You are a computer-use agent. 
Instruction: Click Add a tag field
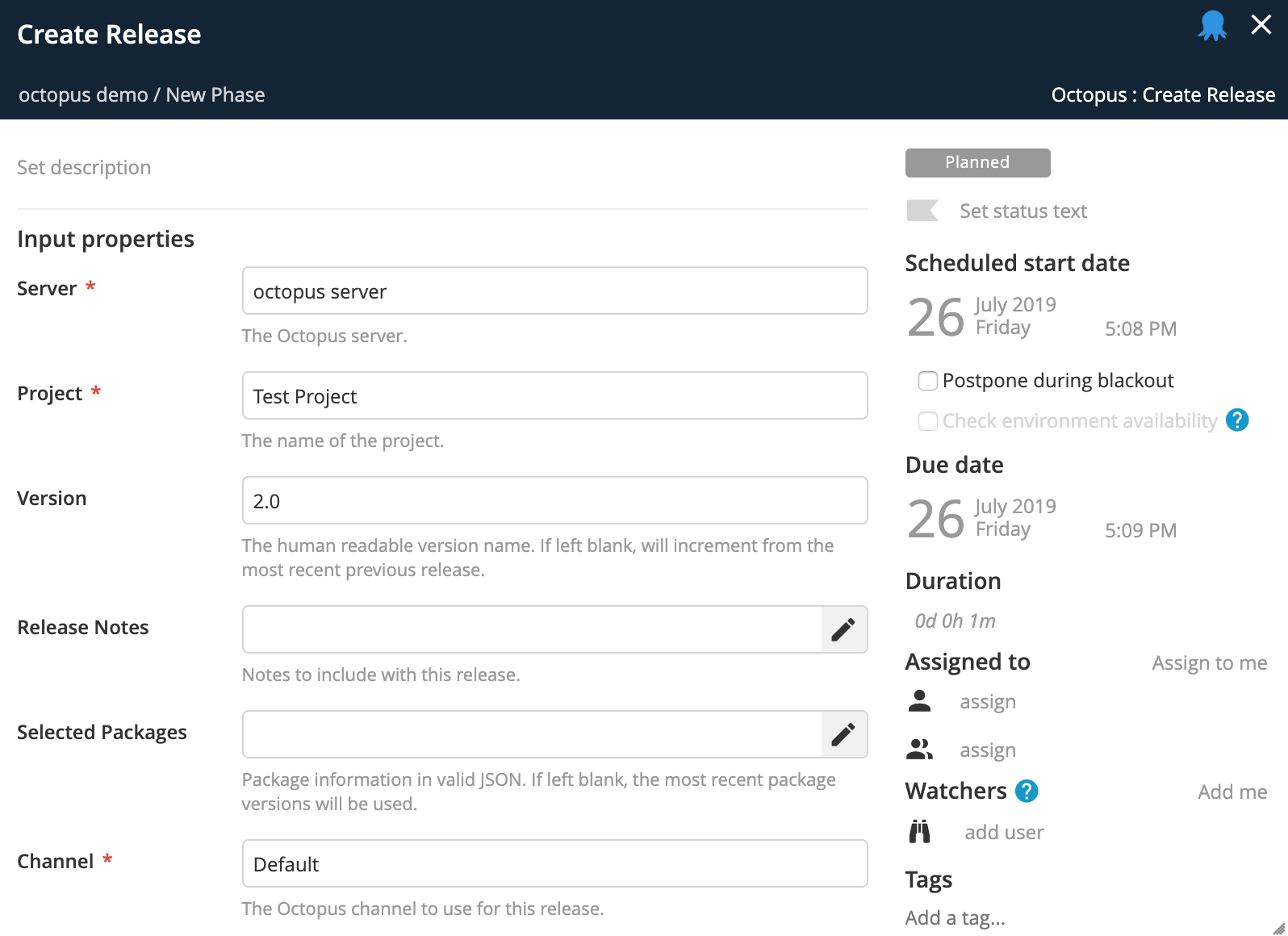tap(956, 918)
